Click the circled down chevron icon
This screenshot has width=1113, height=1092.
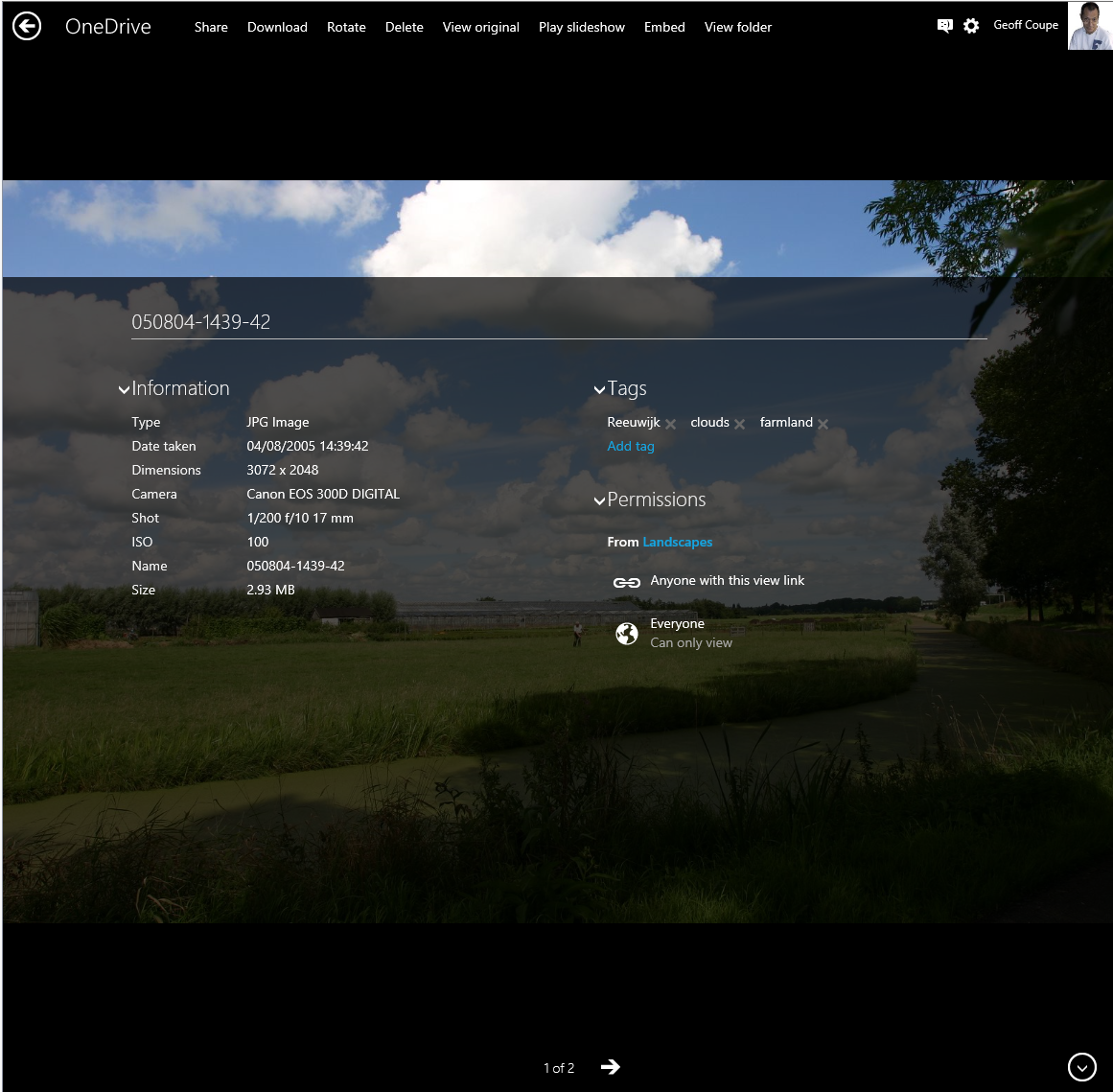[x=1081, y=1066]
